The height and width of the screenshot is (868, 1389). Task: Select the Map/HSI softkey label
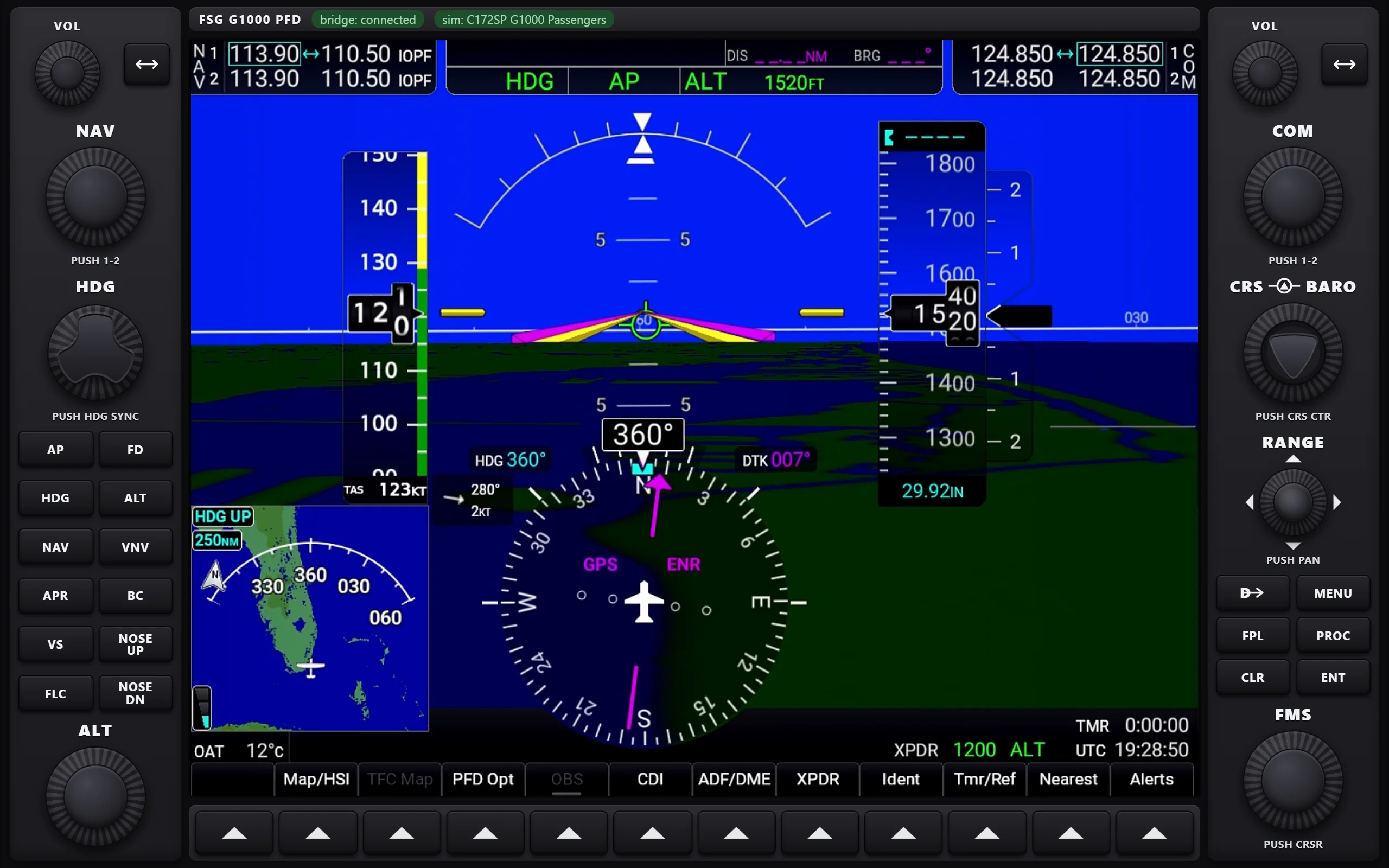click(316, 779)
